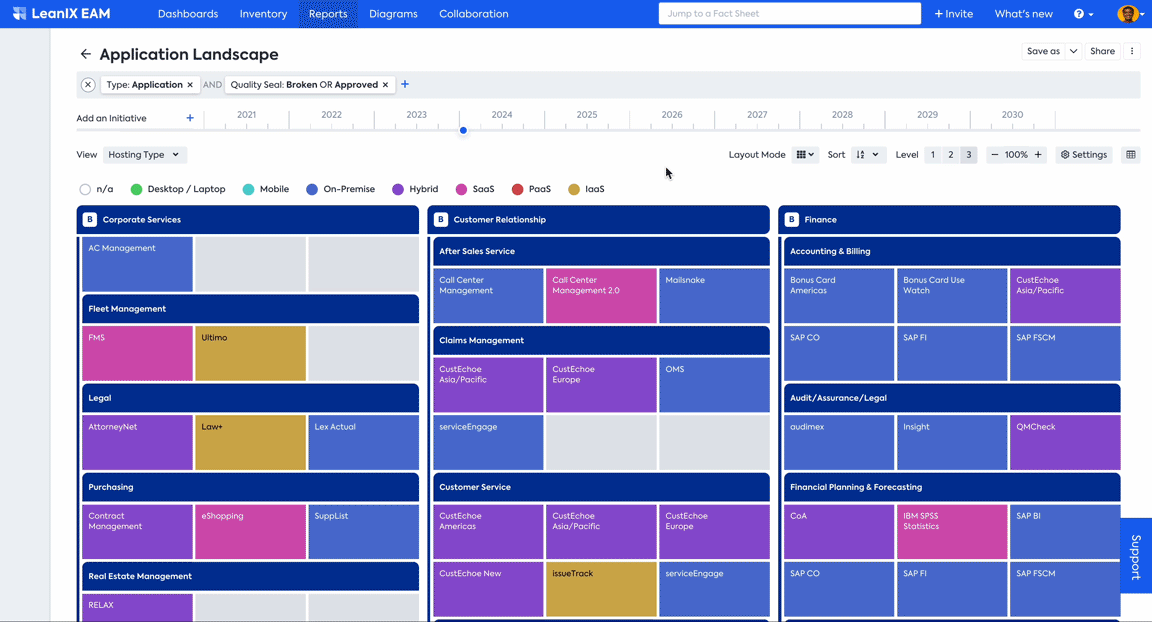The height and width of the screenshot is (622, 1152).
Task: Remove the Type: Application filter chip
Action: coord(190,85)
